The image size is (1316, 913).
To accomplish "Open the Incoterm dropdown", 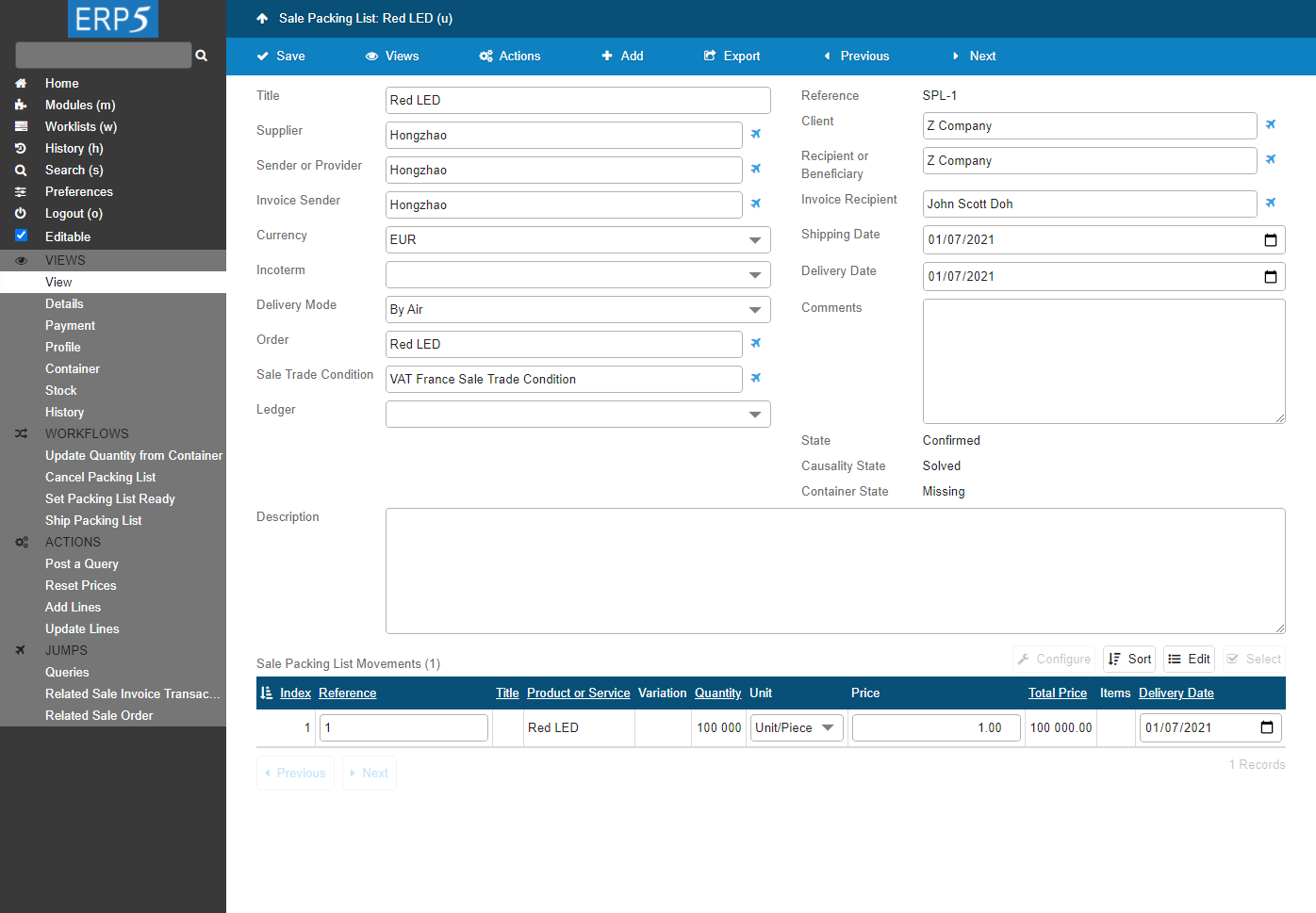I will (x=578, y=274).
